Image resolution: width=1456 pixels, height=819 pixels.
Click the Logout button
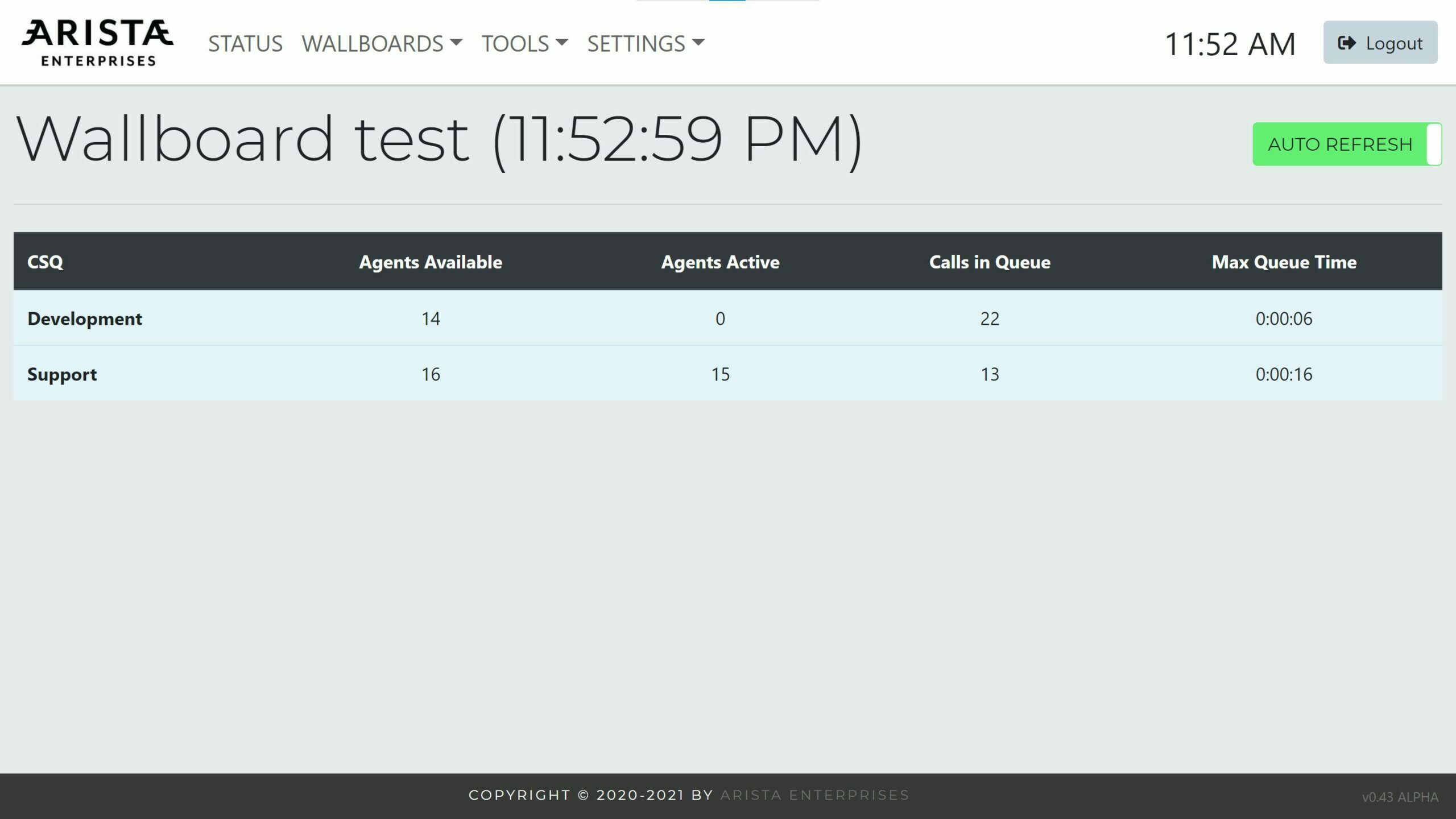pyautogui.click(x=1380, y=43)
